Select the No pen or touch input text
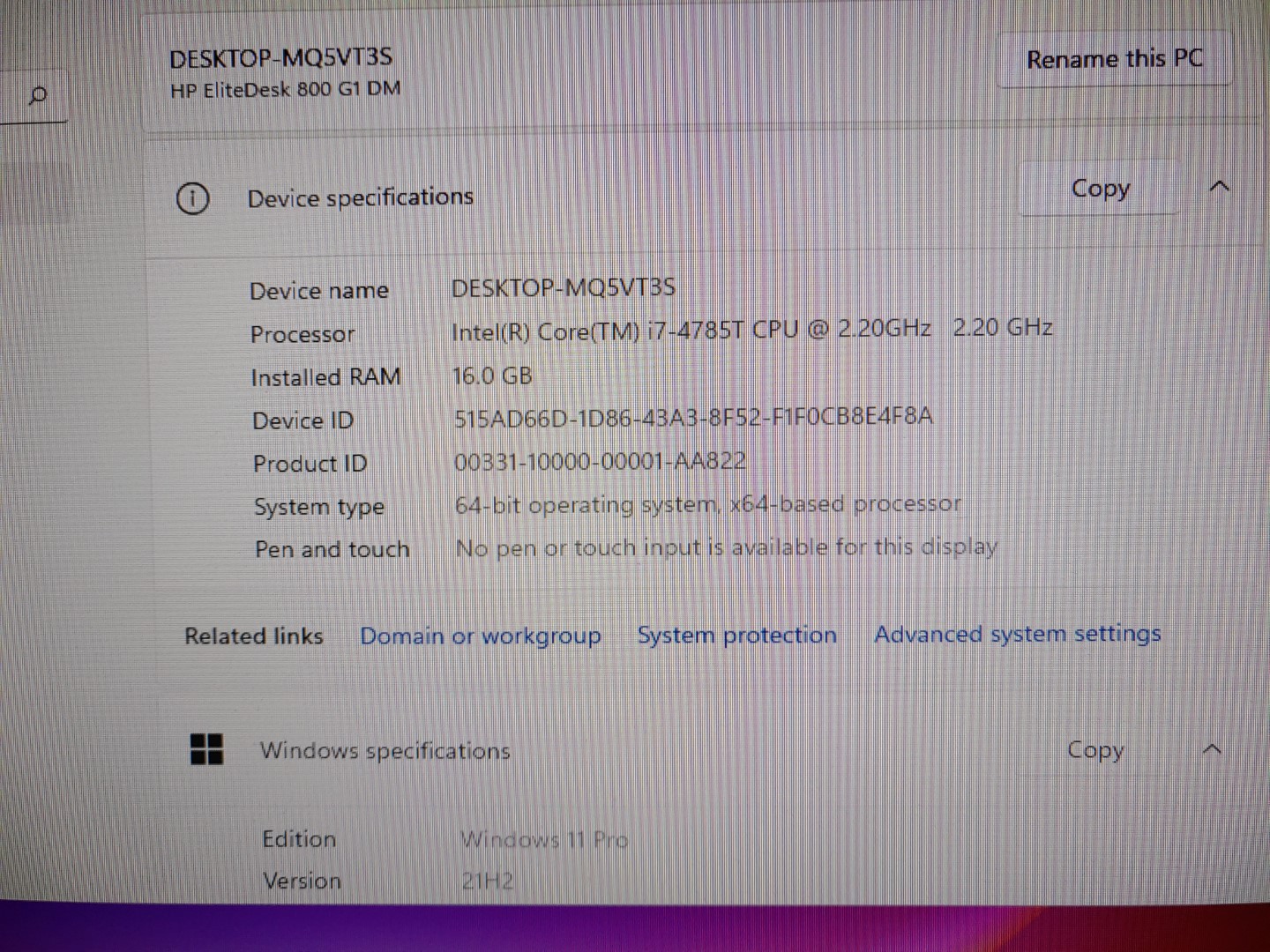This screenshot has width=1270, height=952. coord(726,547)
